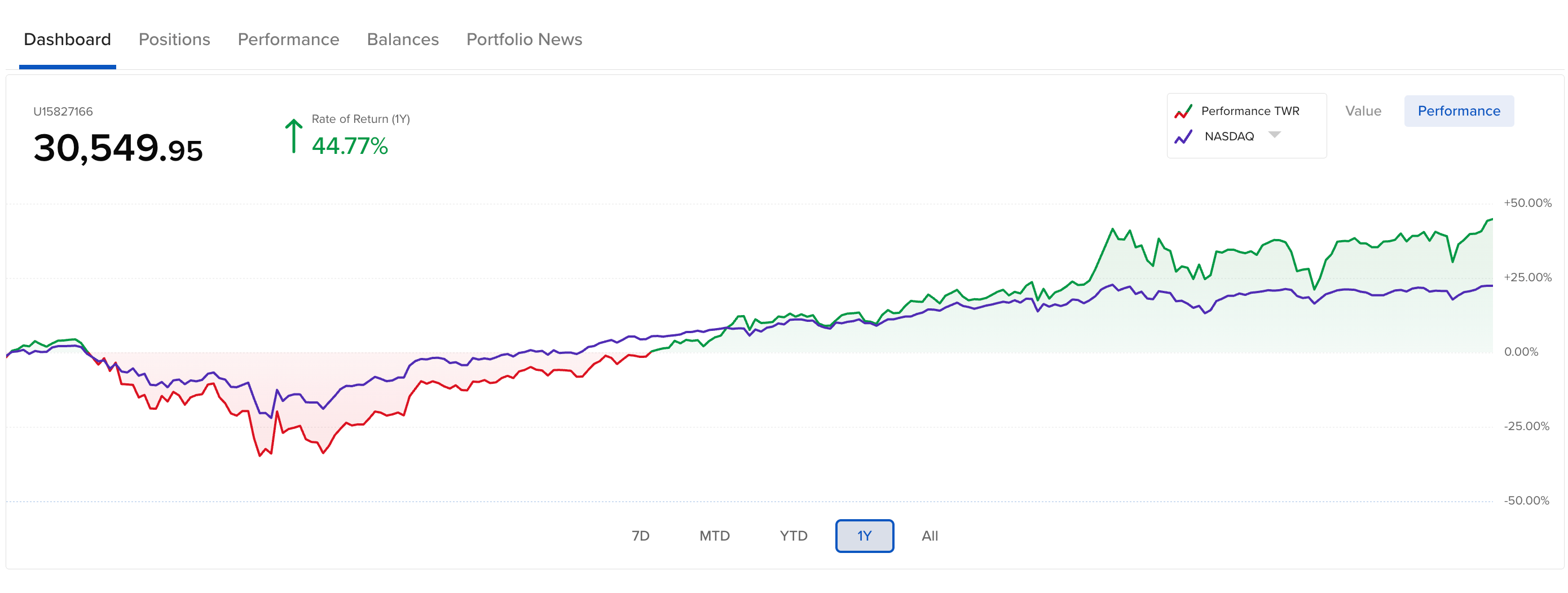Click the Performance TWR legend icon

(1183, 111)
